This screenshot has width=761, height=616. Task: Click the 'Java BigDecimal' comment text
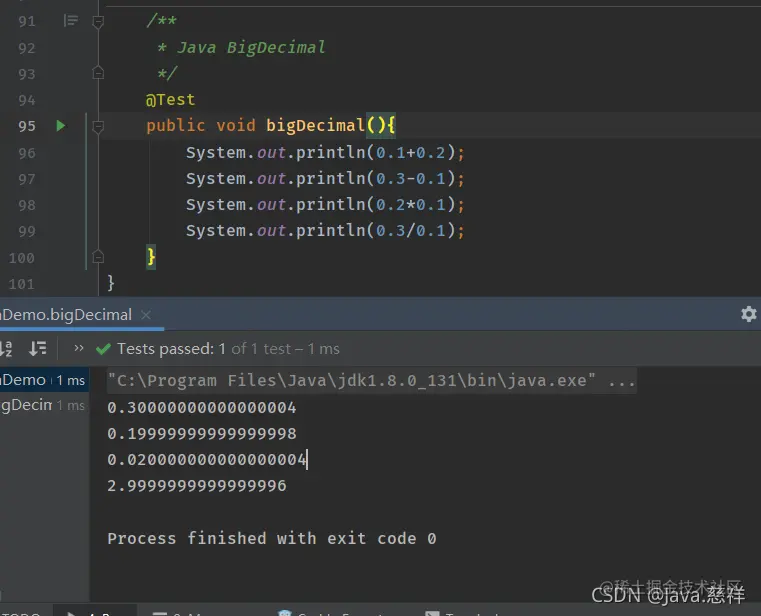tap(251, 48)
